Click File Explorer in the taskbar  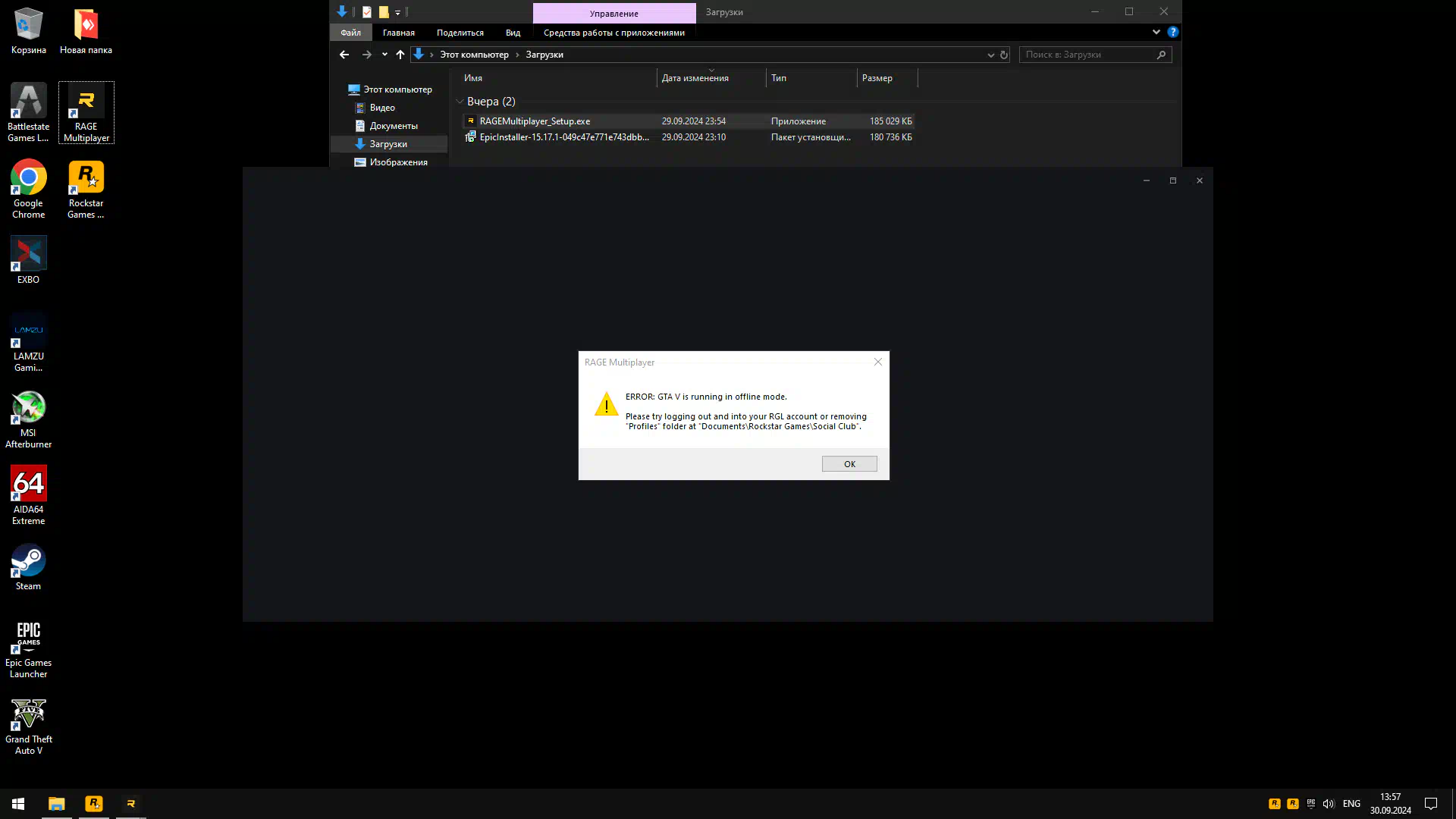click(x=57, y=804)
